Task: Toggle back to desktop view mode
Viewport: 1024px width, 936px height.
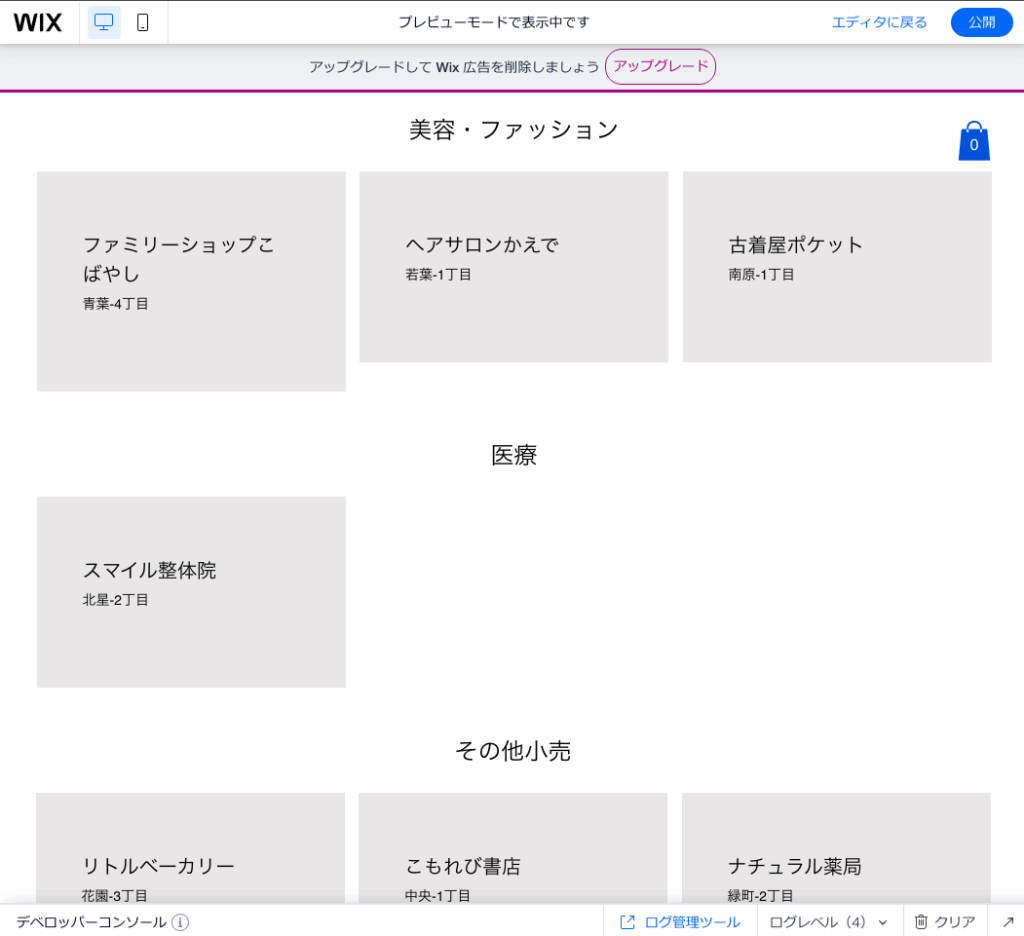Action: [x=104, y=22]
